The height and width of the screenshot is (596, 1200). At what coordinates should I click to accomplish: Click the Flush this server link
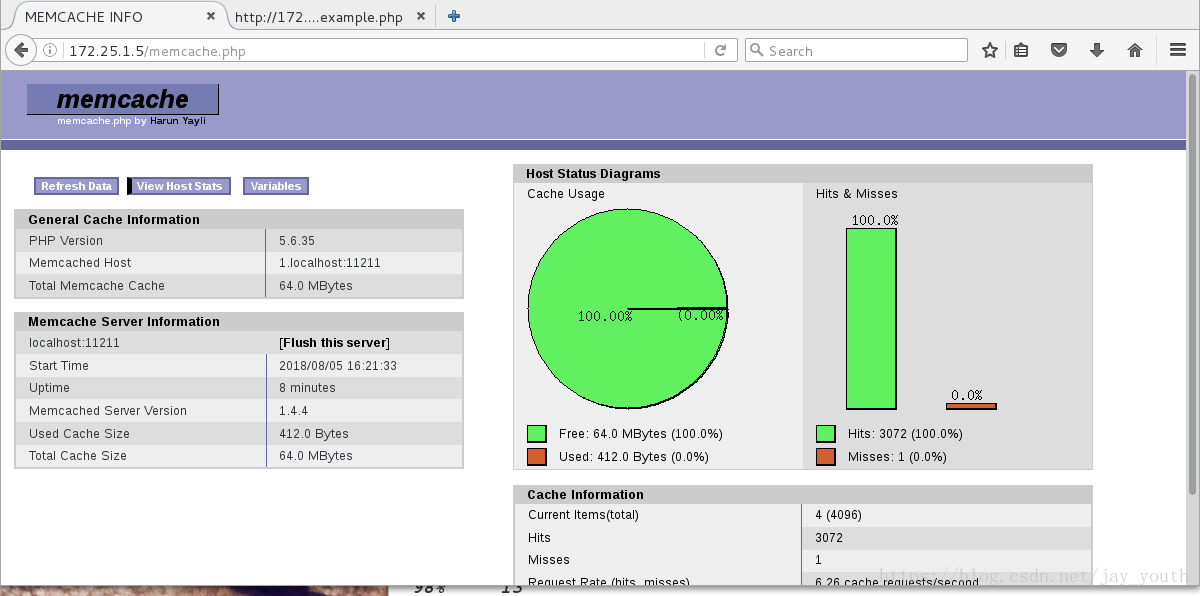334,343
